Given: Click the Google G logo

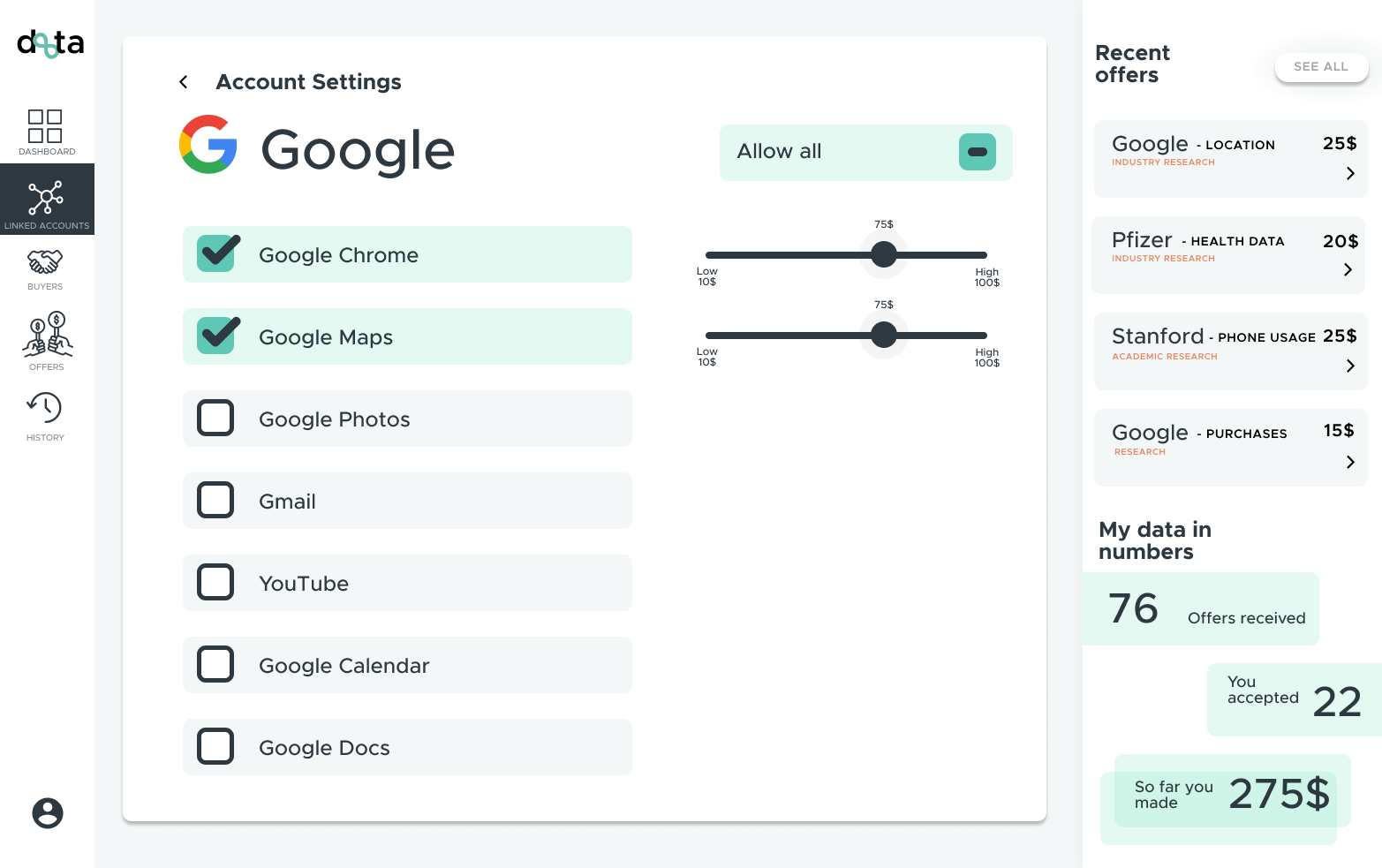Looking at the screenshot, I should (208, 144).
